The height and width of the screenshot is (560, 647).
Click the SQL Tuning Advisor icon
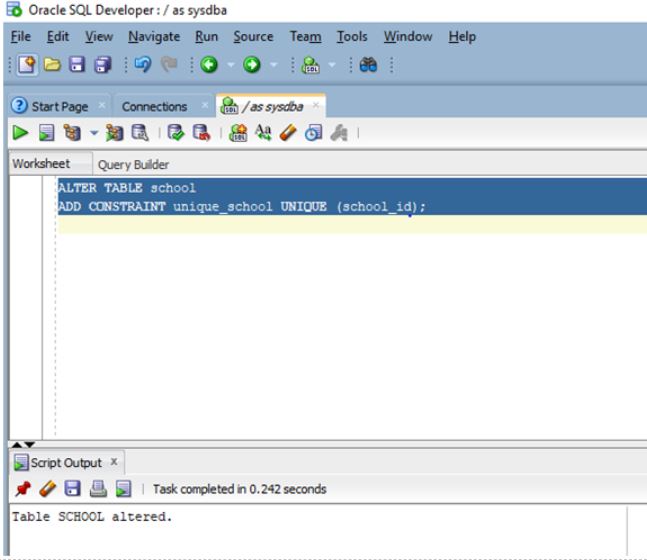pyautogui.click(x=140, y=133)
